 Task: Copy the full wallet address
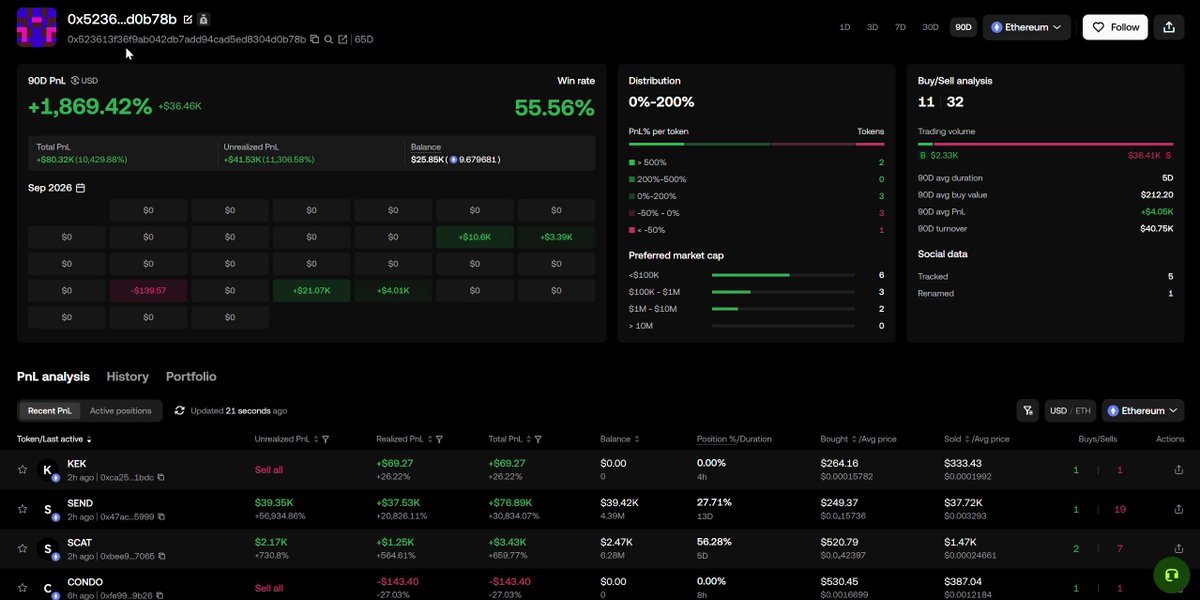(x=314, y=39)
